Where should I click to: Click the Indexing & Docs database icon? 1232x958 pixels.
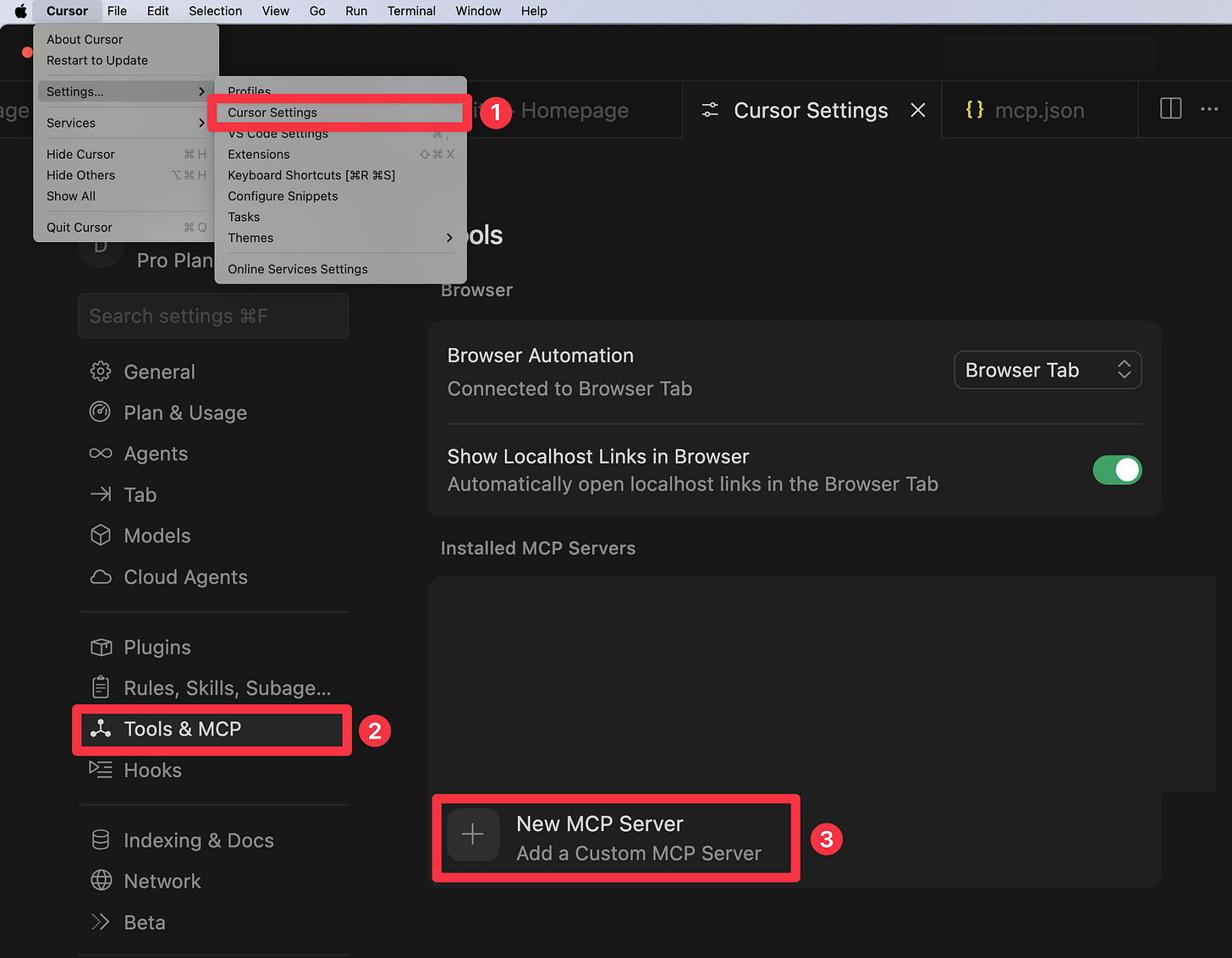(101, 840)
